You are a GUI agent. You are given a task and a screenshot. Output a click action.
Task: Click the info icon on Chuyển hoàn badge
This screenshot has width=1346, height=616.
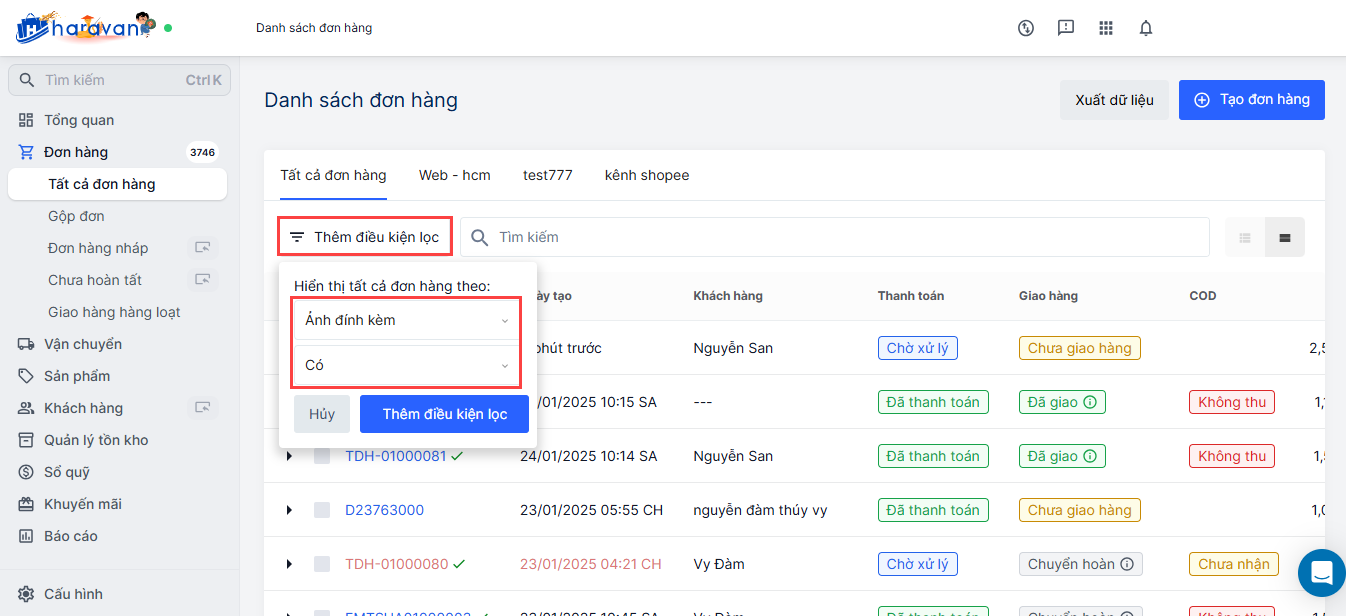point(1127,564)
